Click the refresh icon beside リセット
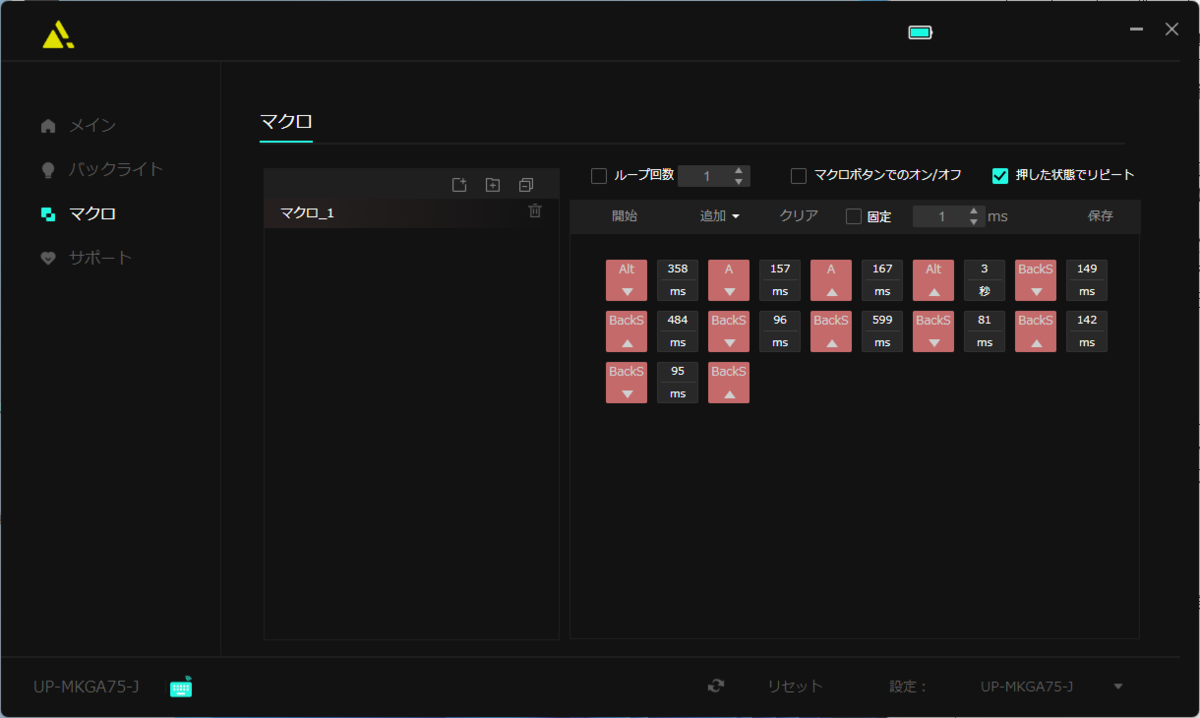The width and height of the screenshot is (1200, 718). tap(715, 686)
